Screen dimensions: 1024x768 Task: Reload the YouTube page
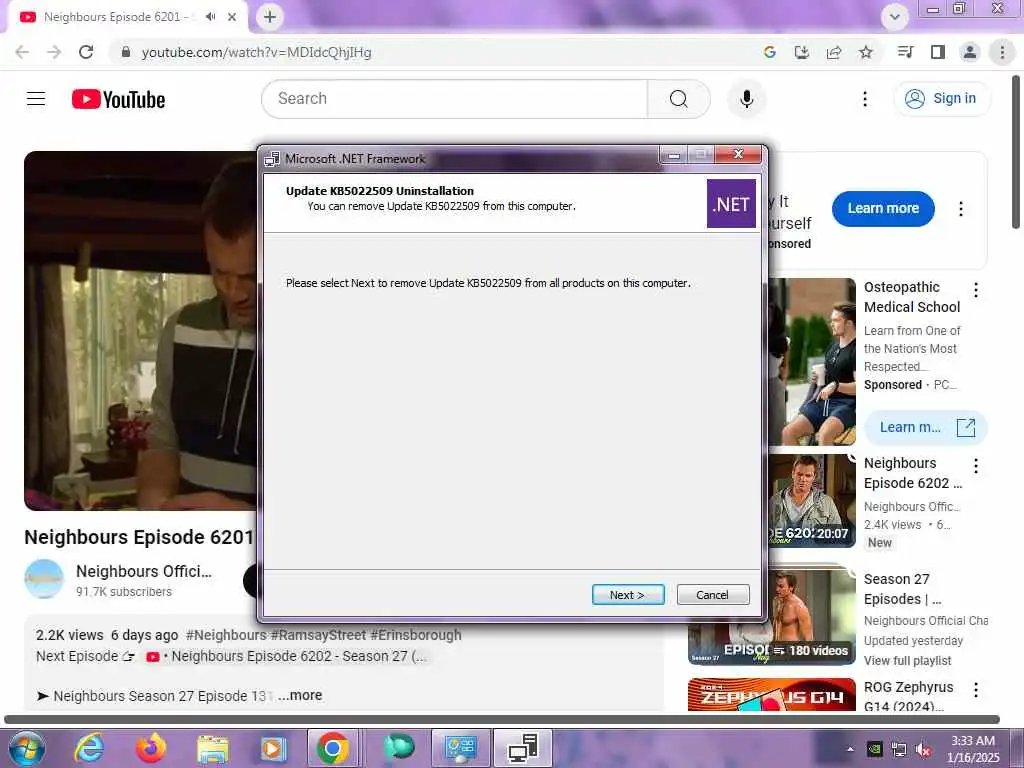click(86, 52)
